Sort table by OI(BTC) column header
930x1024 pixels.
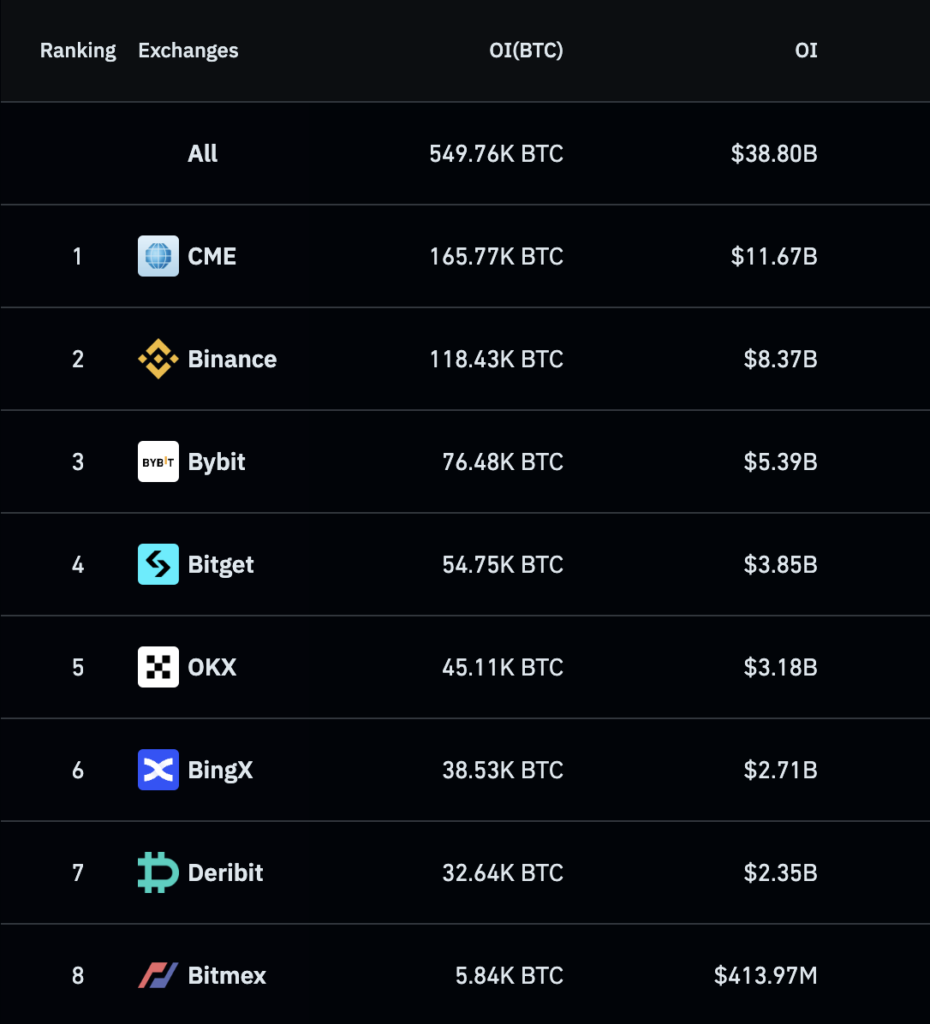(526, 50)
